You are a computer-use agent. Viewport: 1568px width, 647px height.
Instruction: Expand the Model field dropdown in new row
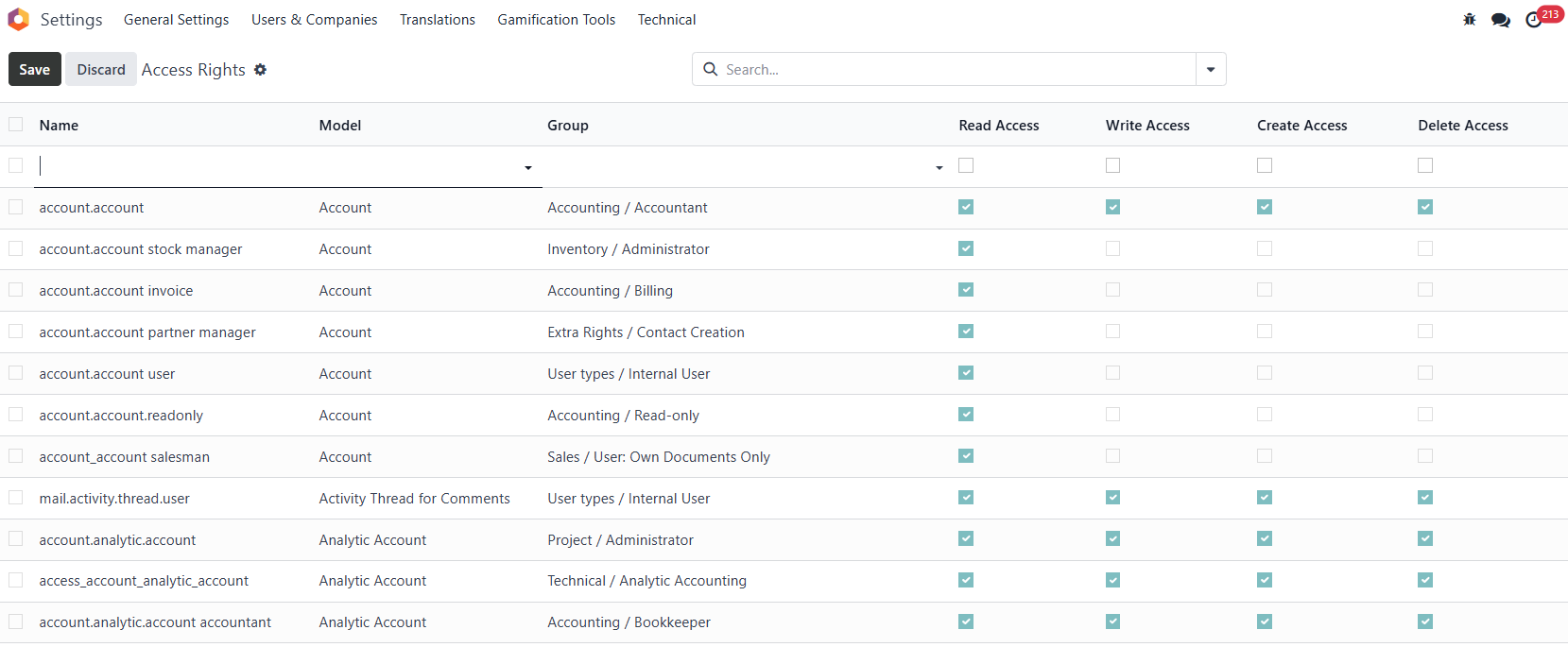pos(527,167)
